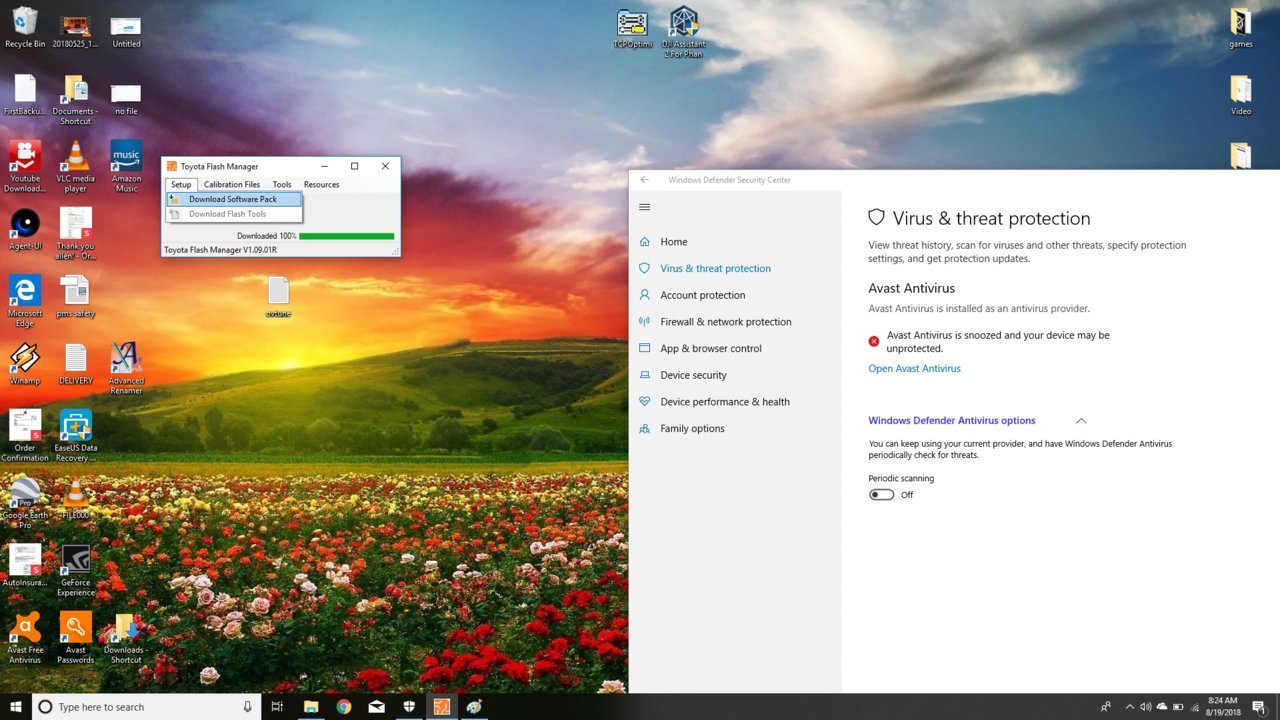Choose Download Software Pack menu entry
This screenshot has height=720, width=1280.
tap(234, 199)
